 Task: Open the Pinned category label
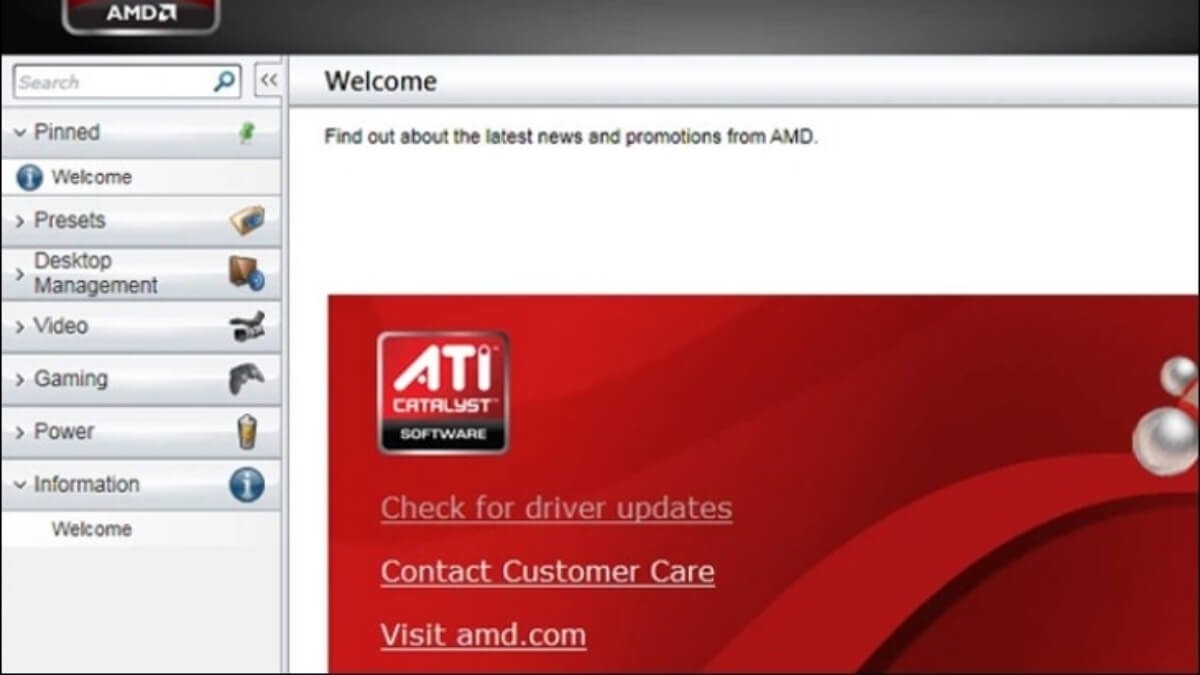coord(67,132)
